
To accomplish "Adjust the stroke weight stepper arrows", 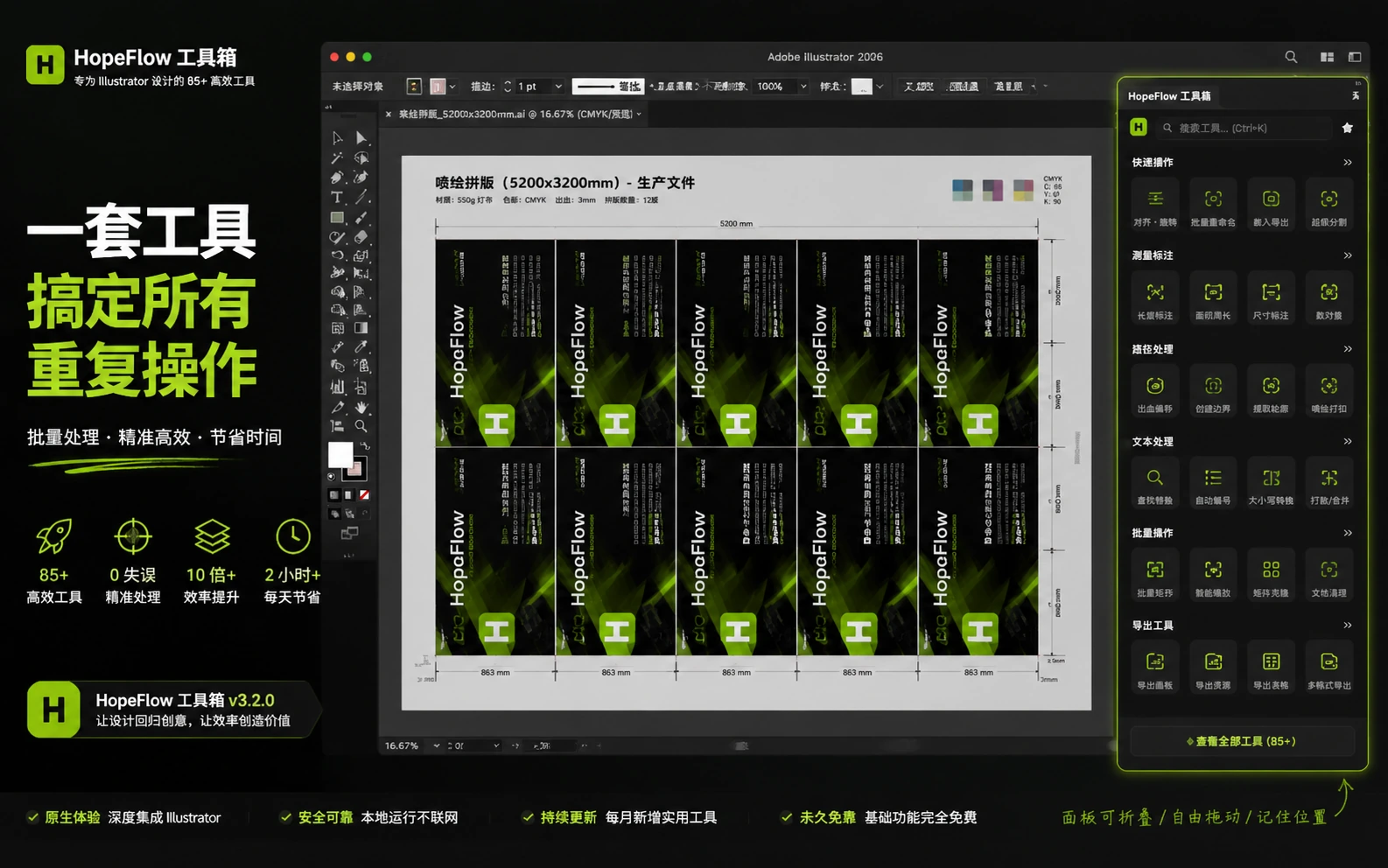I will [508, 87].
